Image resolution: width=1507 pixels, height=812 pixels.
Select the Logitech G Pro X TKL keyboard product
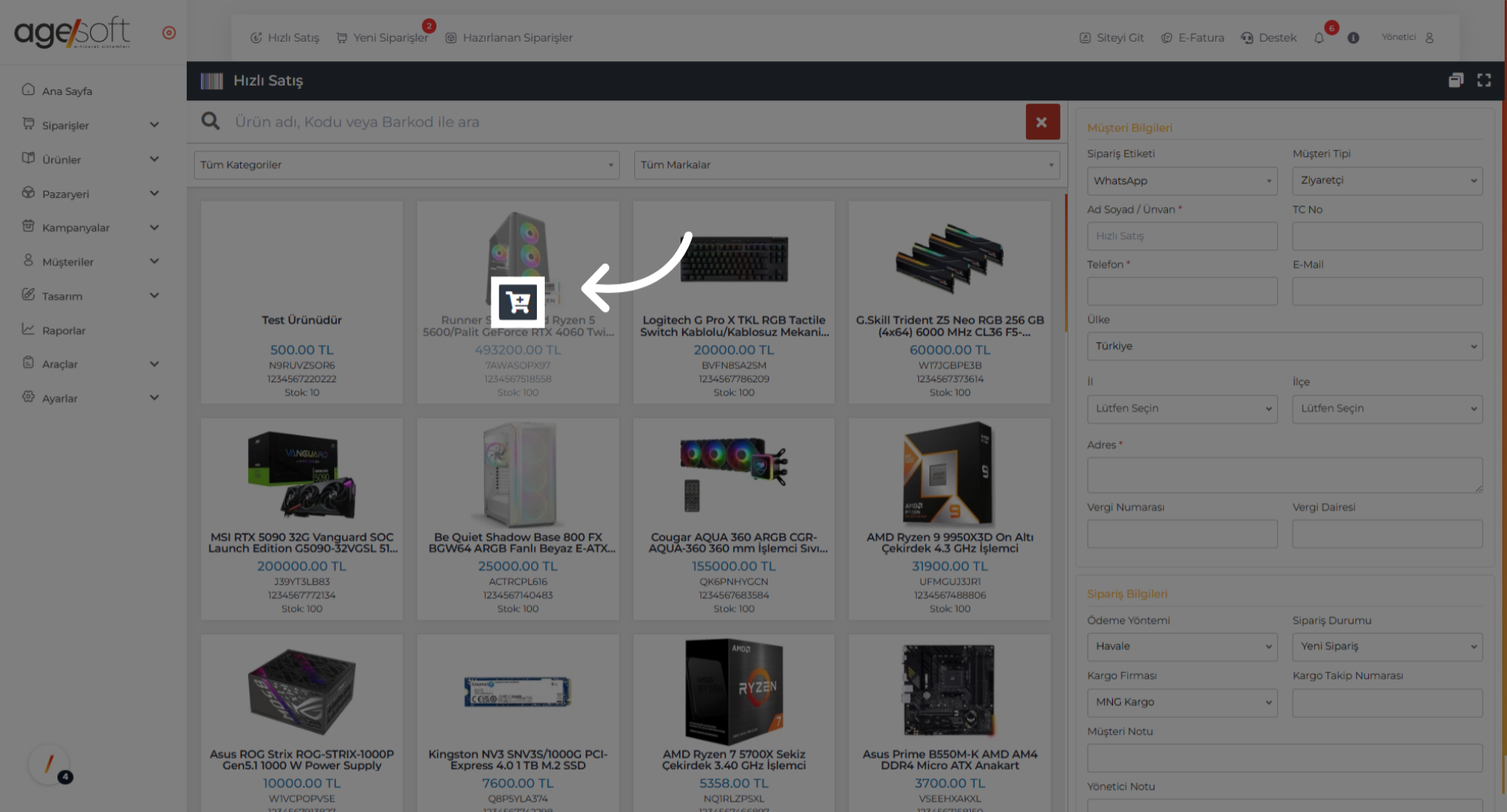[734, 303]
